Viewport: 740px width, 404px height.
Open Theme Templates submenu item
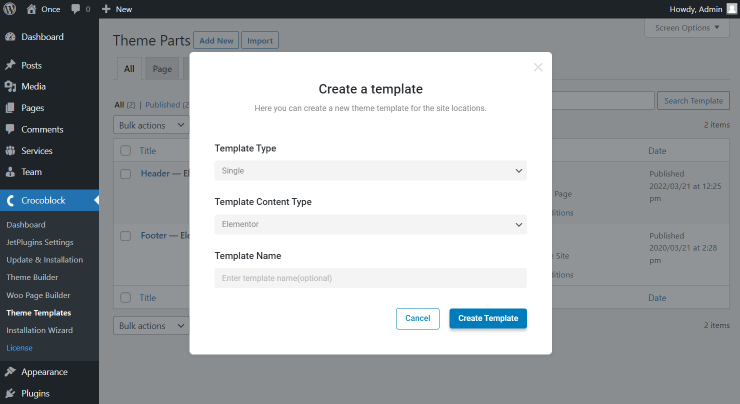point(39,313)
